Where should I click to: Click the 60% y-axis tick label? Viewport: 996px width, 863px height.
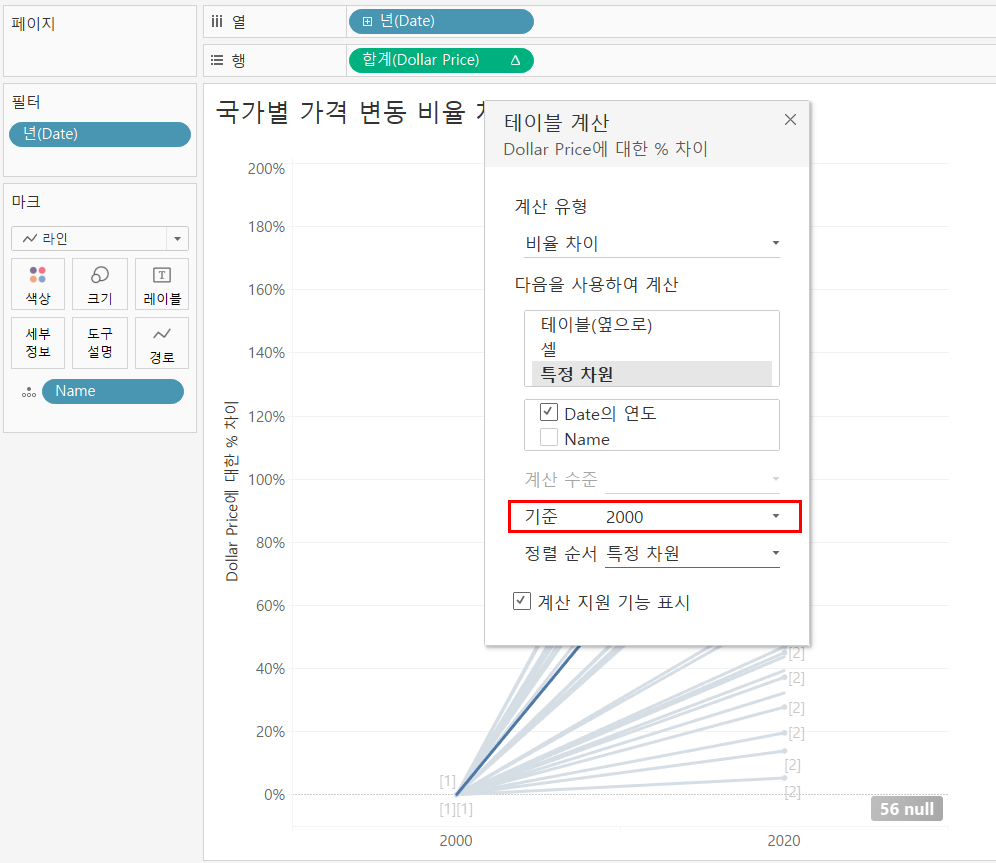click(x=270, y=606)
